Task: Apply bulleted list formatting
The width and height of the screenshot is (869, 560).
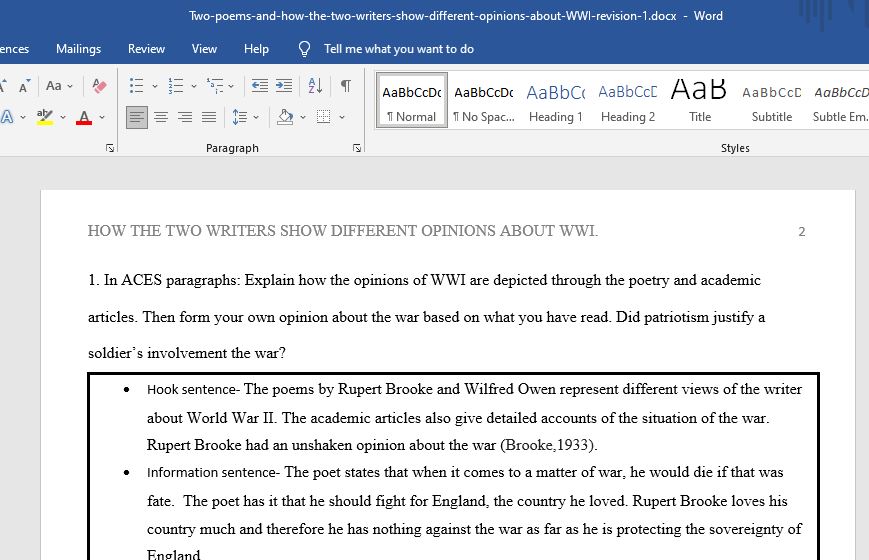Action: pos(136,86)
